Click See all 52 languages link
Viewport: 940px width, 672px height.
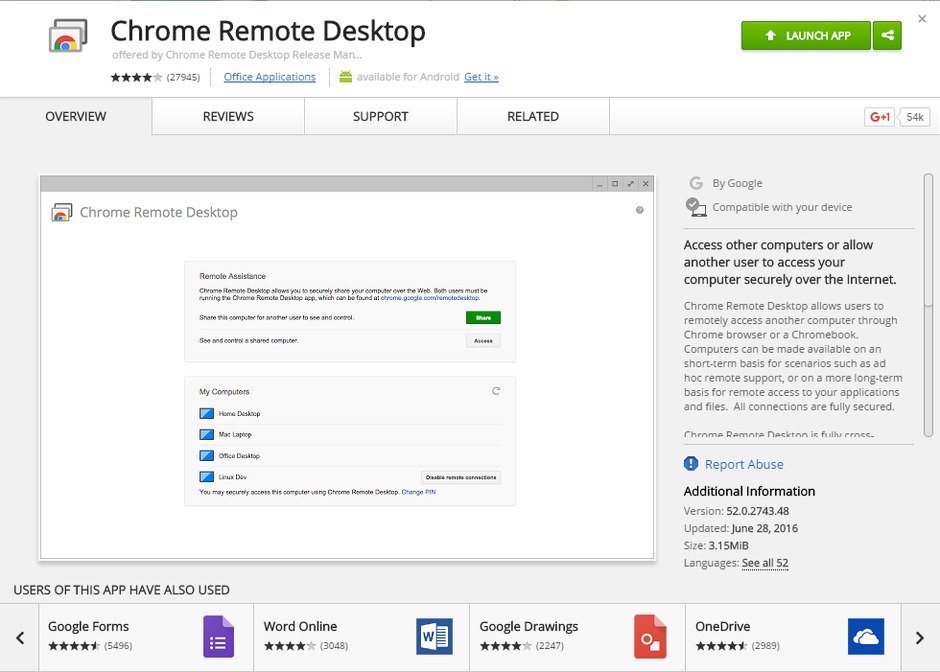coord(765,563)
